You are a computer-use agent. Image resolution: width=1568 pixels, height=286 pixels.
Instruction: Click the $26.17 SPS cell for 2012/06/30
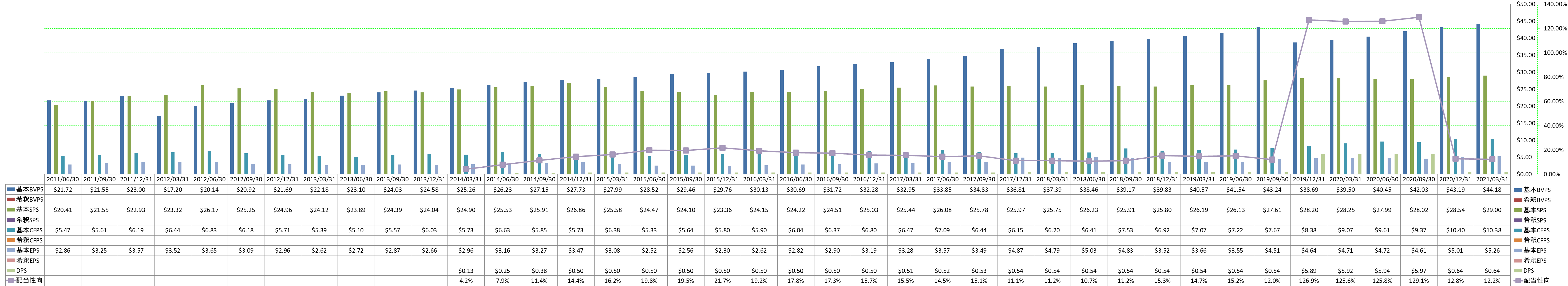pos(210,210)
